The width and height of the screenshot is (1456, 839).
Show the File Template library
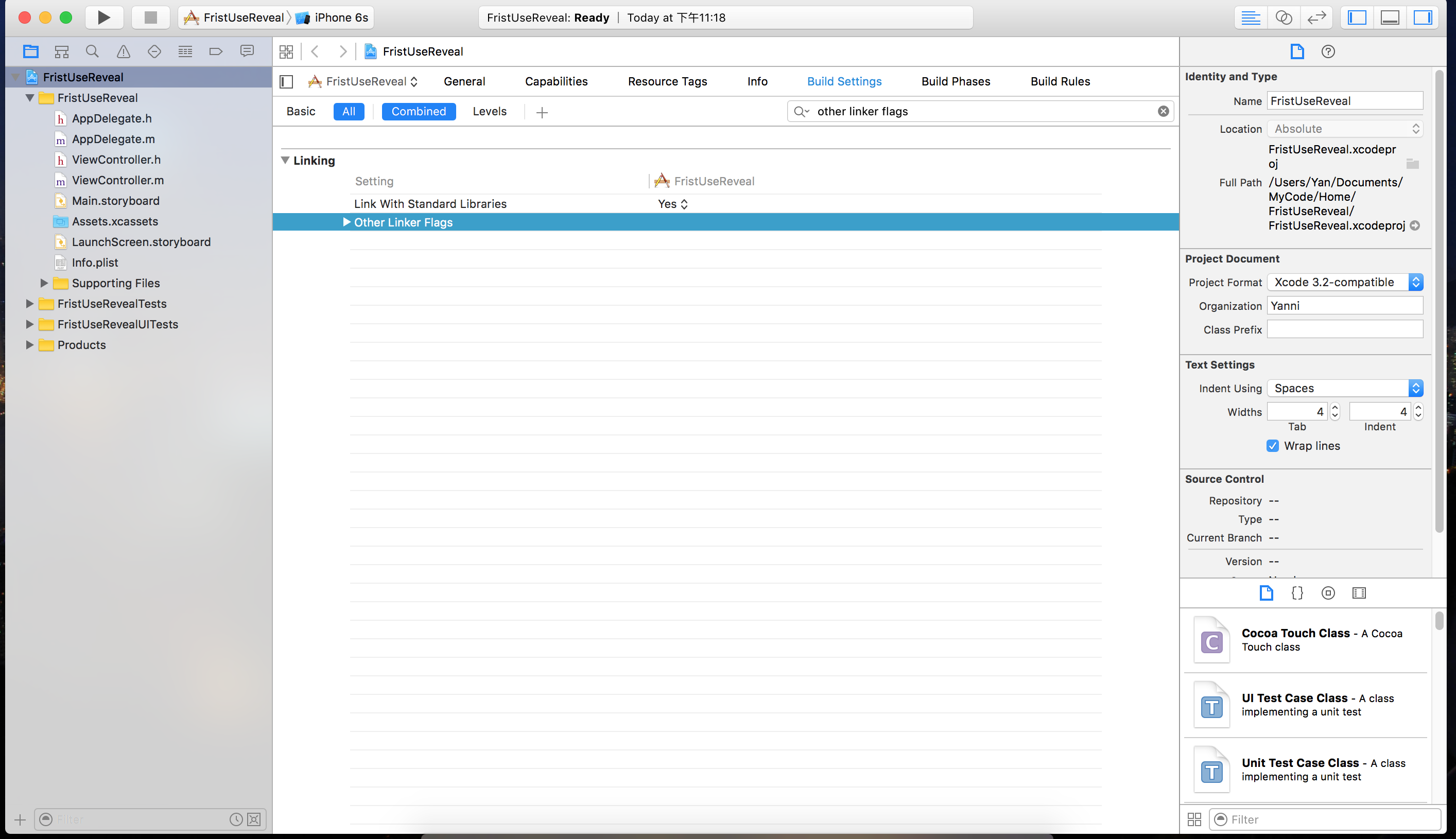point(1266,593)
